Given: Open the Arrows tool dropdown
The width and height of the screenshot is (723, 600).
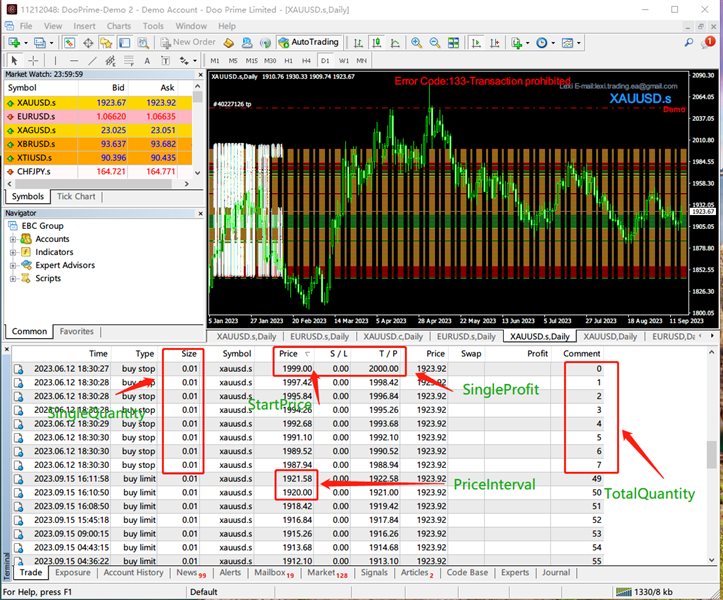Looking at the screenshot, I should pos(195,60).
